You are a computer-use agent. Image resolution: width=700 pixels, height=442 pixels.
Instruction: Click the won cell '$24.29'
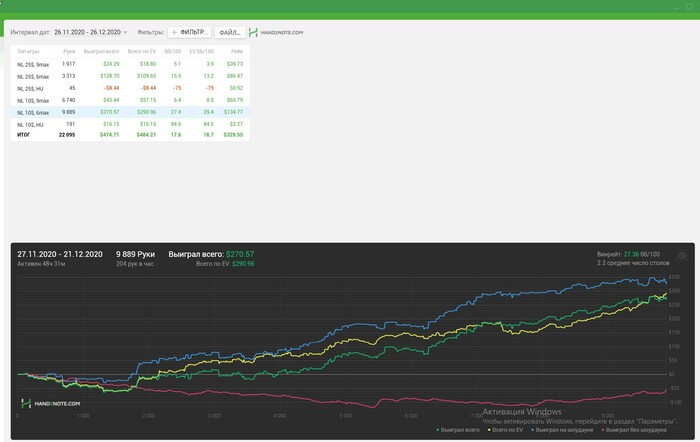pos(111,64)
